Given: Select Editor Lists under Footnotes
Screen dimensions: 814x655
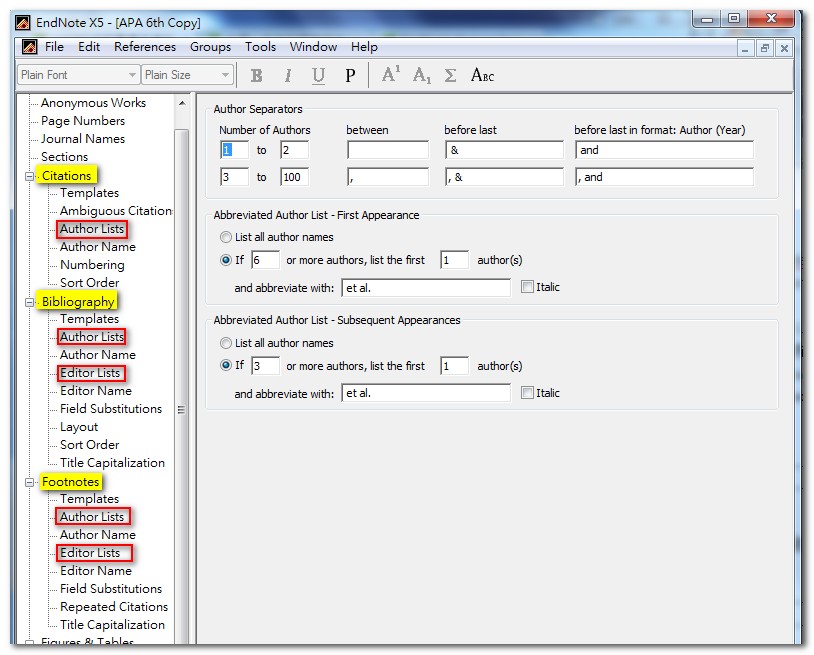Looking at the screenshot, I should [x=90, y=553].
